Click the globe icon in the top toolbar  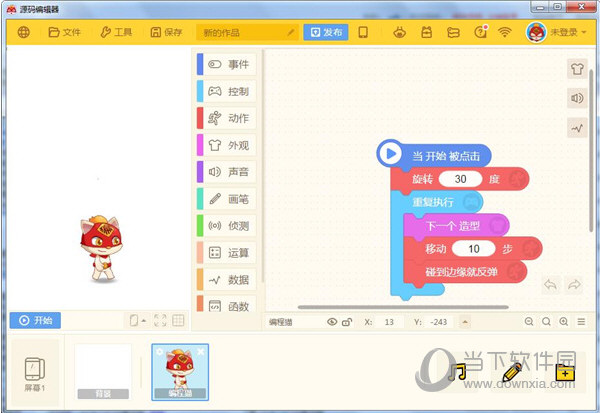point(24,32)
